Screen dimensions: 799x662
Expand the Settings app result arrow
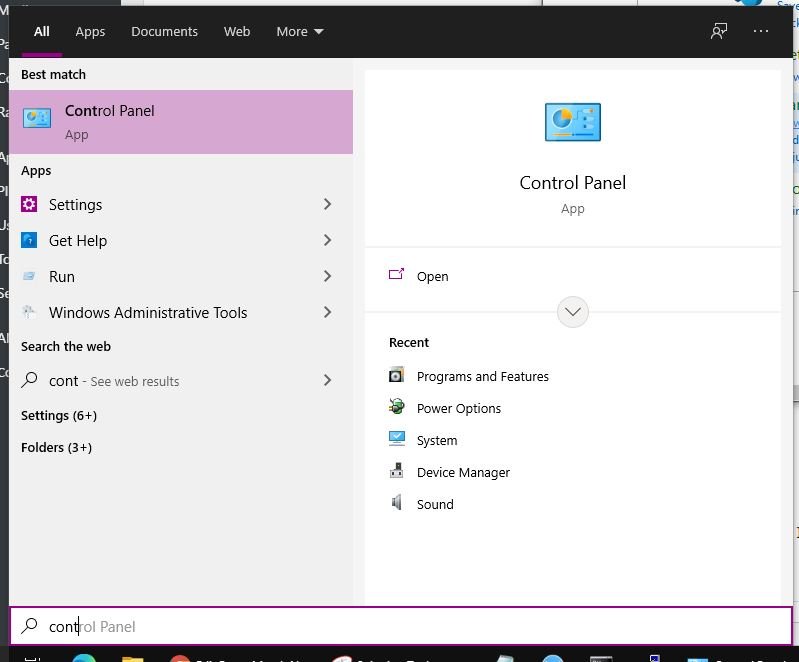(328, 204)
